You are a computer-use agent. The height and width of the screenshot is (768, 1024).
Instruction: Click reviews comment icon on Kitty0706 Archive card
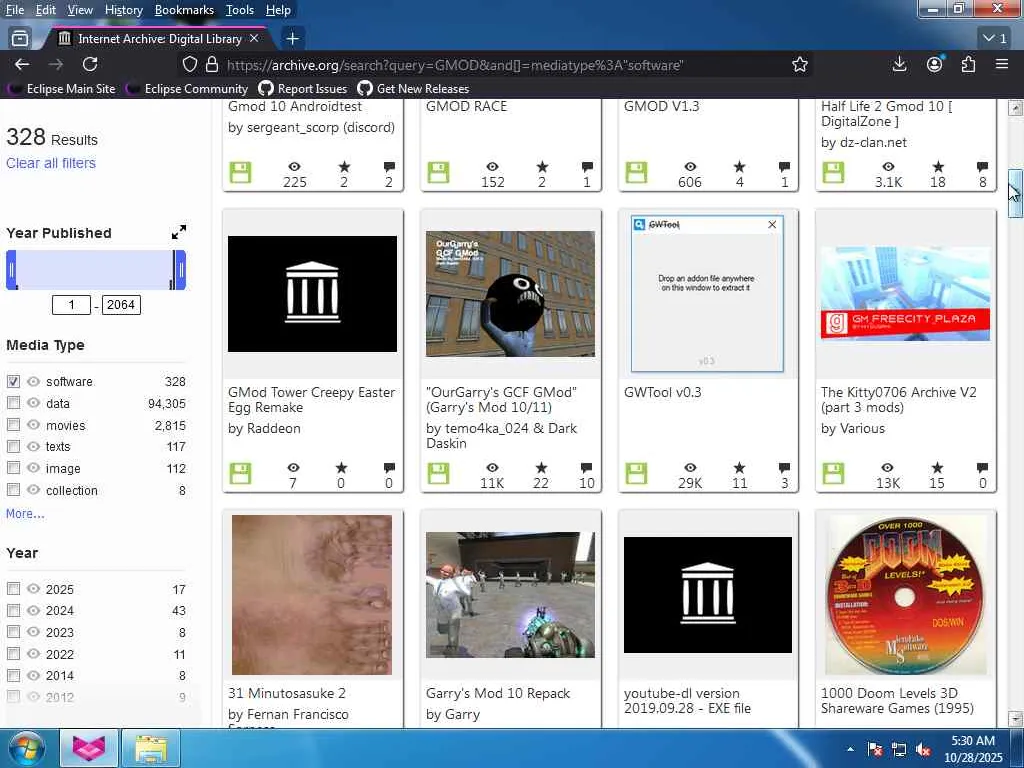coord(982,468)
